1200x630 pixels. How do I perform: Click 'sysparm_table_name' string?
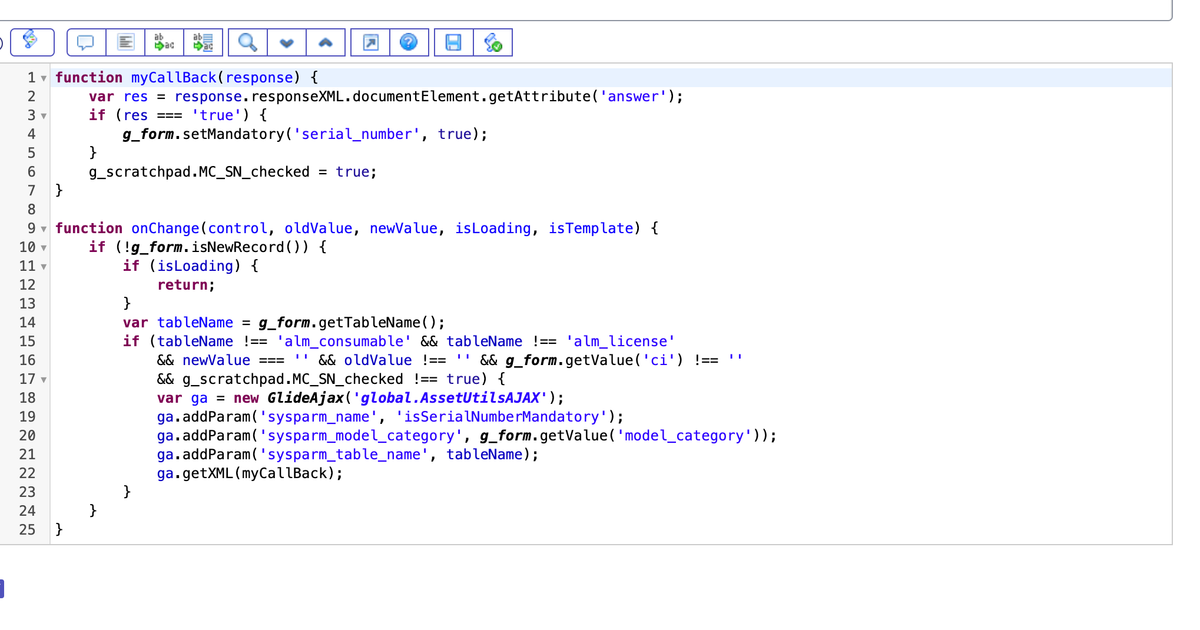coord(343,455)
